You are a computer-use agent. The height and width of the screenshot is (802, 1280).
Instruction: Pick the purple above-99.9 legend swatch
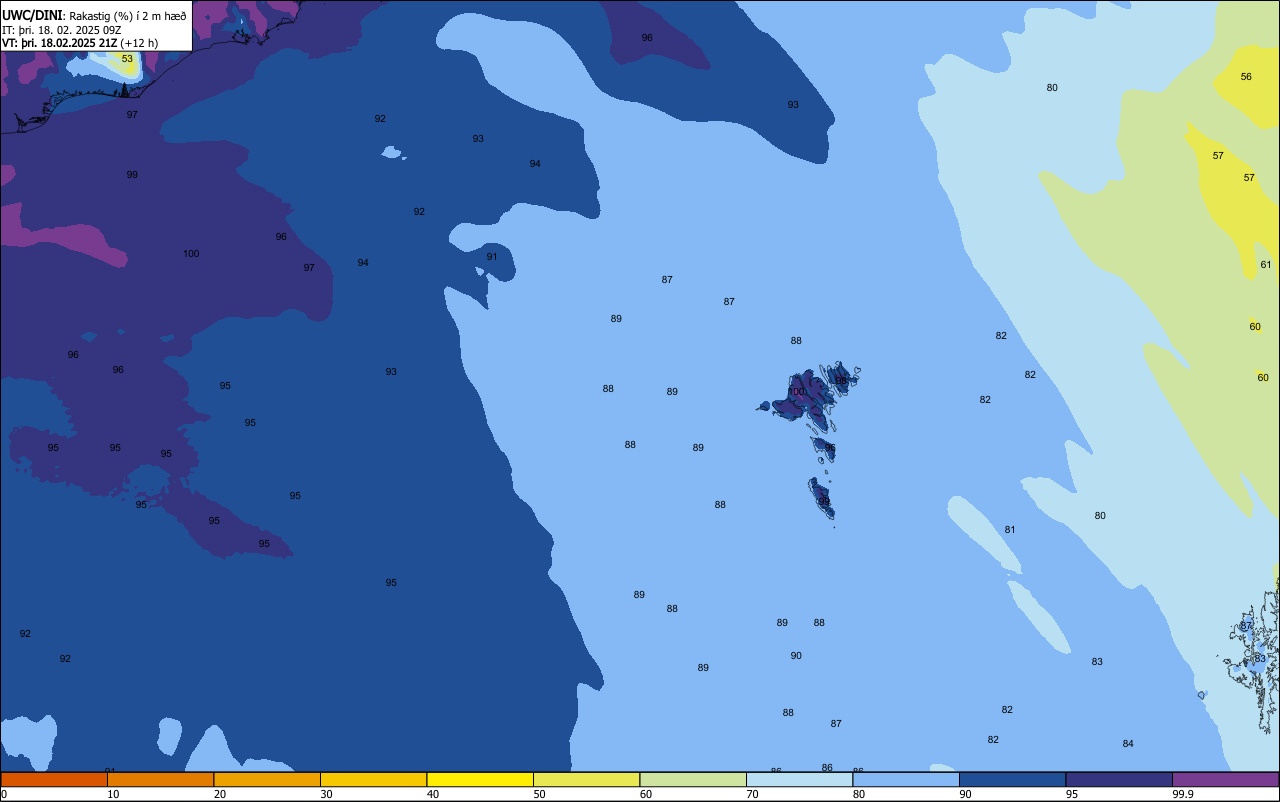point(1225,779)
